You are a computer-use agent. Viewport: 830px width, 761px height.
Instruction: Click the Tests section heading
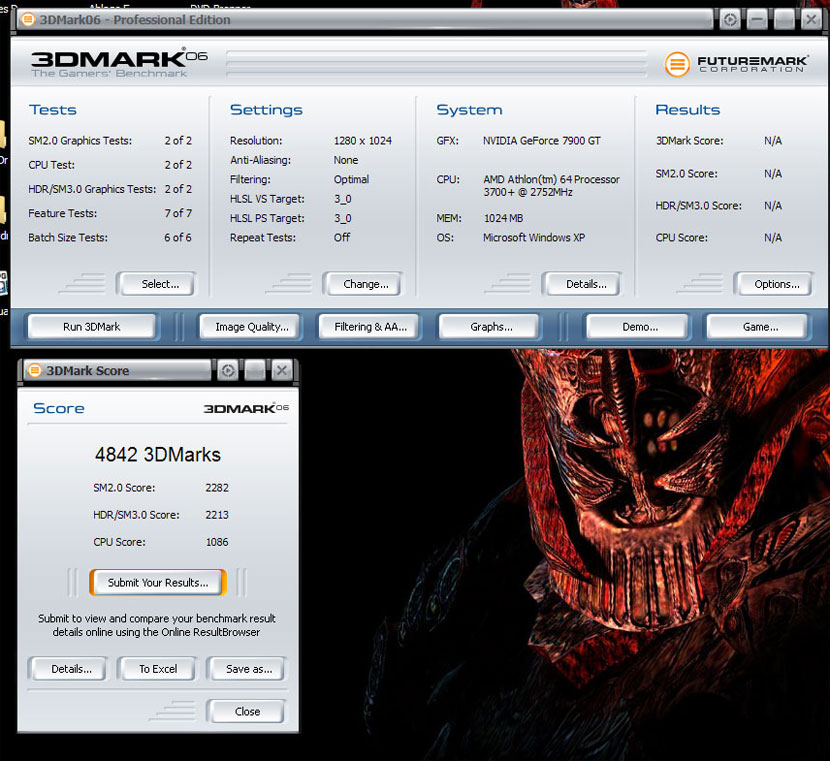pos(52,110)
